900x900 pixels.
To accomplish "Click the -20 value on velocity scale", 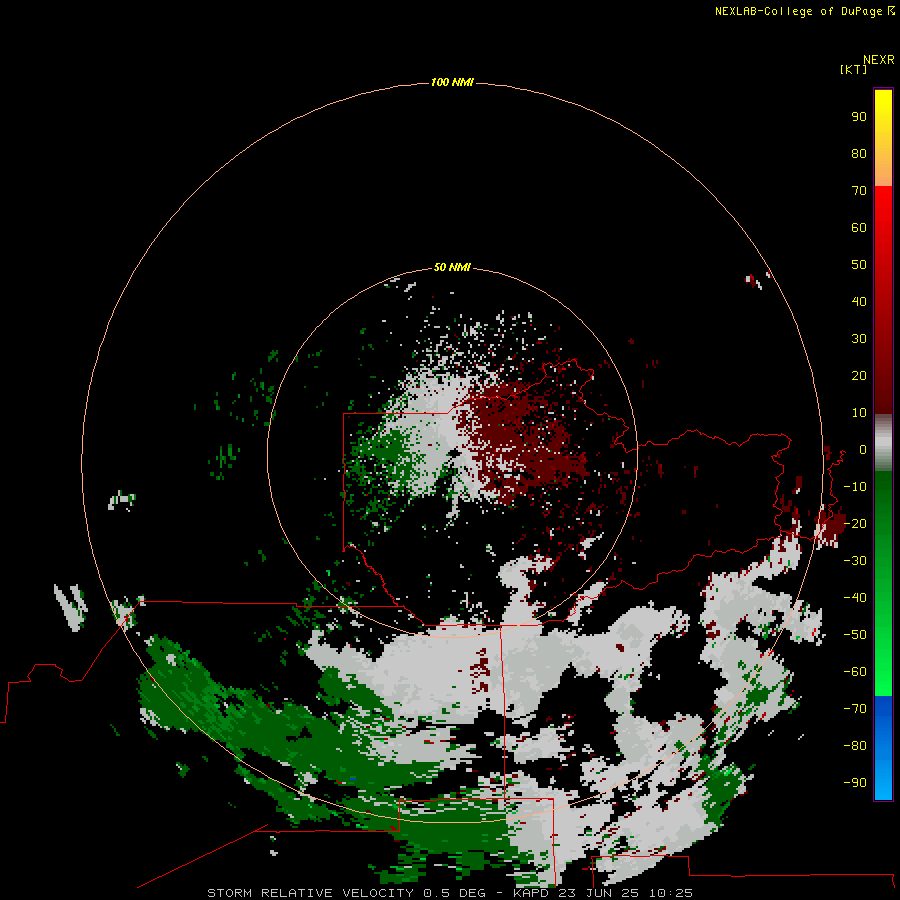I will coord(855,524).
